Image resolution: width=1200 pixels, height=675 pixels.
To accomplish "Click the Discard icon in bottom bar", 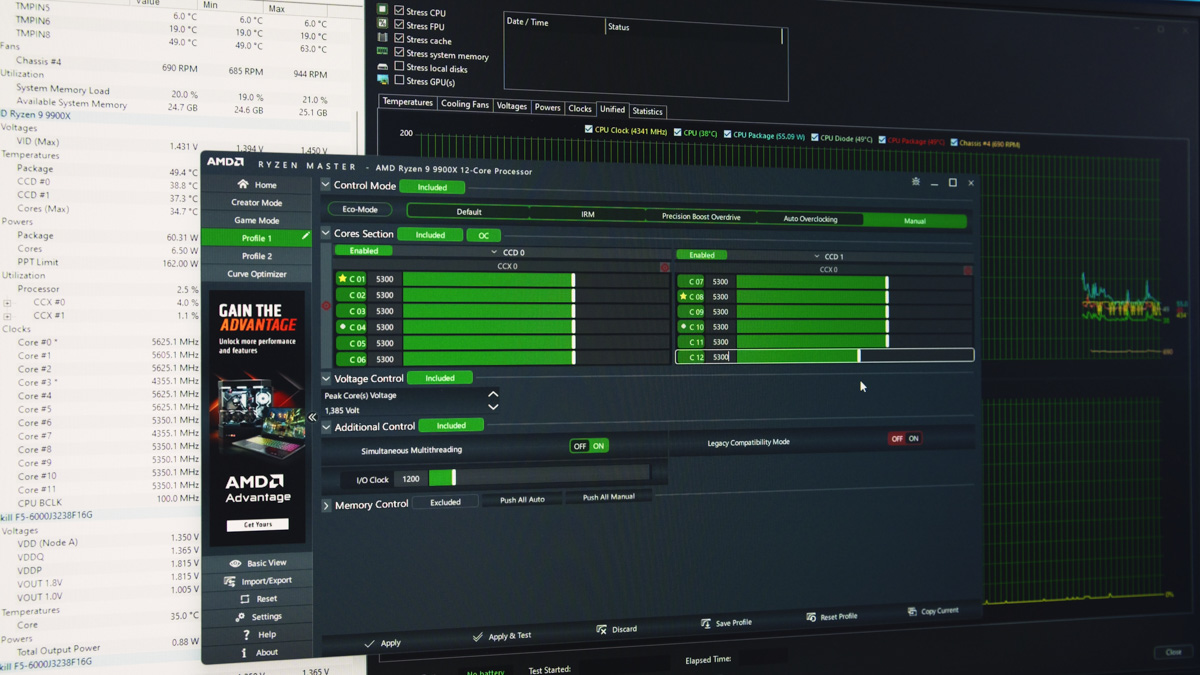I will click(601, 629).
